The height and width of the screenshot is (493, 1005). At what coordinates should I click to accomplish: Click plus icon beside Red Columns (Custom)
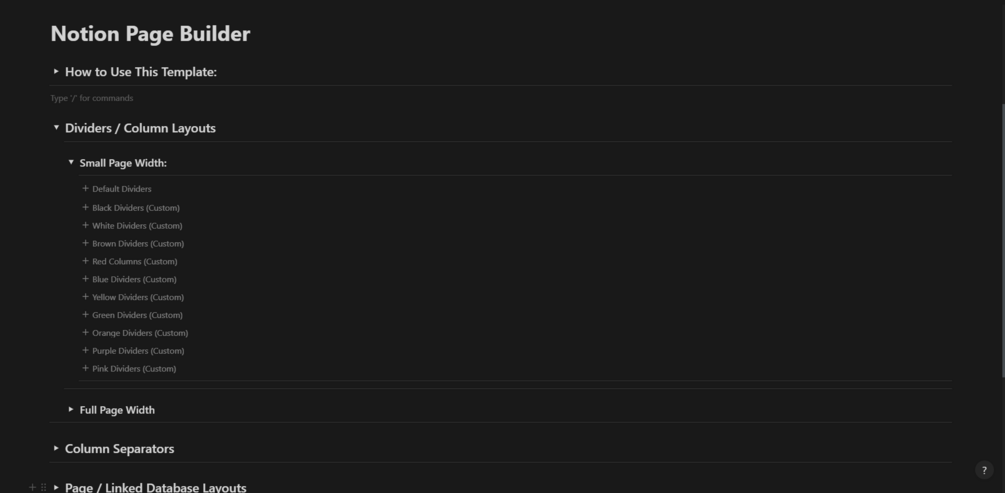(x=85, y=261)
